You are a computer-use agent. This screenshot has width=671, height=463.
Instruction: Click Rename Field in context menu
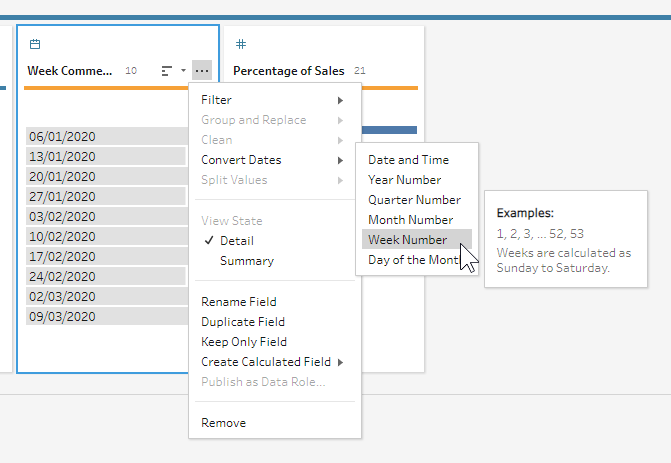(x=238, y=302)
